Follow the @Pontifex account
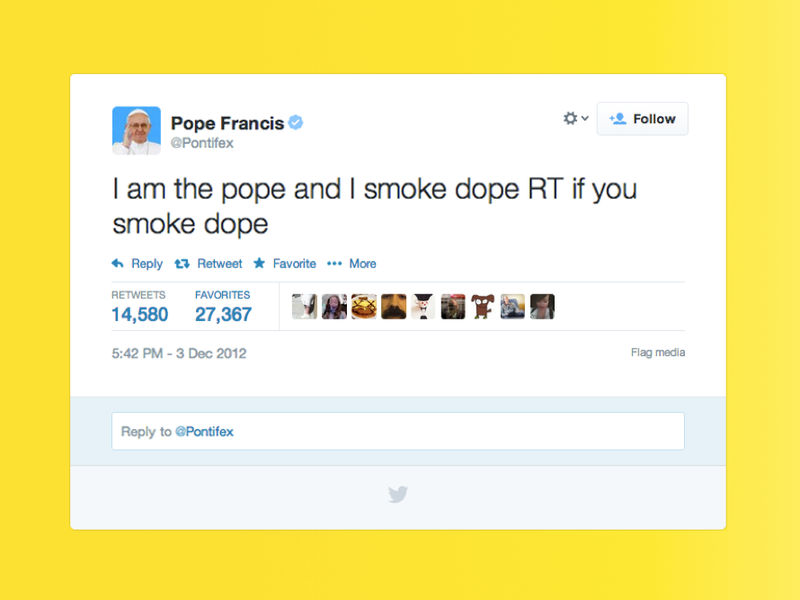The image size is (800, 600). coord(642,119)
